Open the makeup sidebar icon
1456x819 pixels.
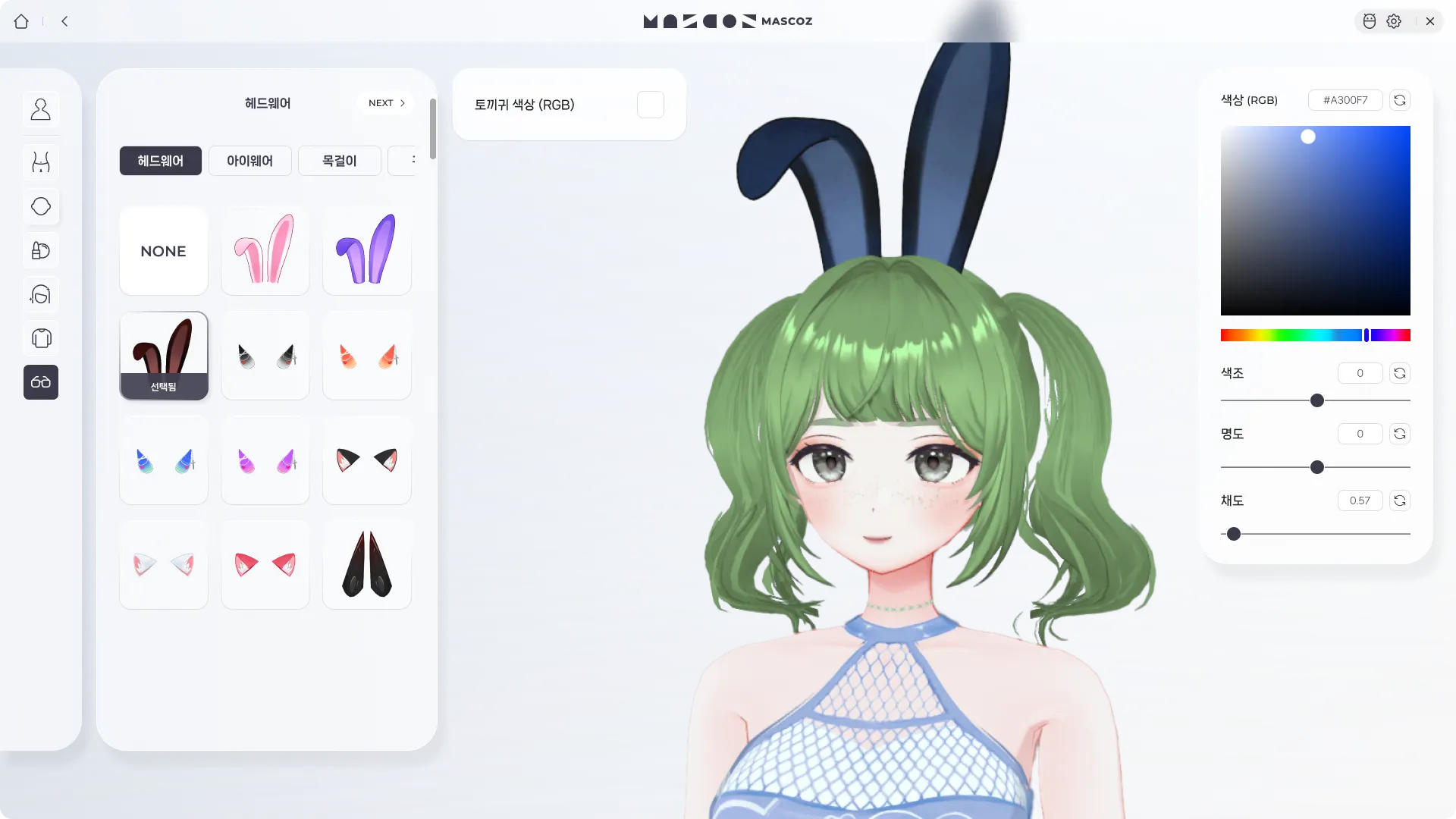point(41,250)
